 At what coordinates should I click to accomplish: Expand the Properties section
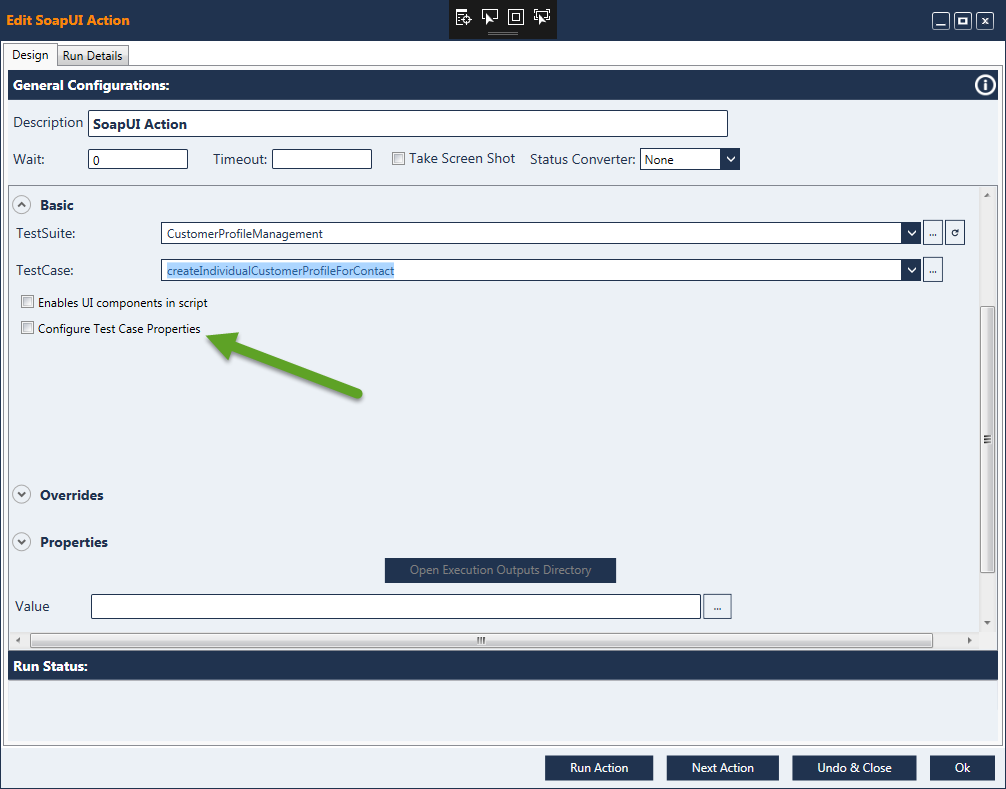21,542
